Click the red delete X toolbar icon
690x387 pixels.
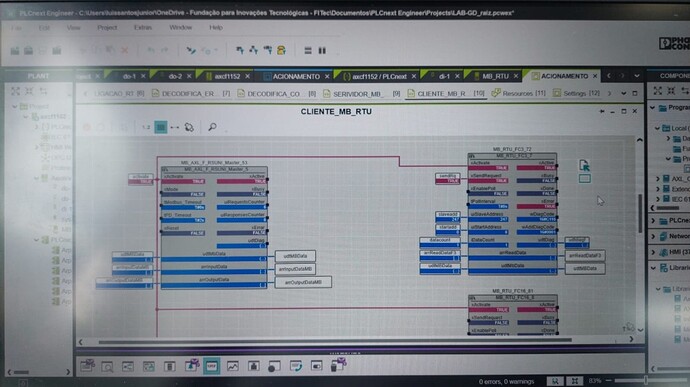click(x=125, y=51)
